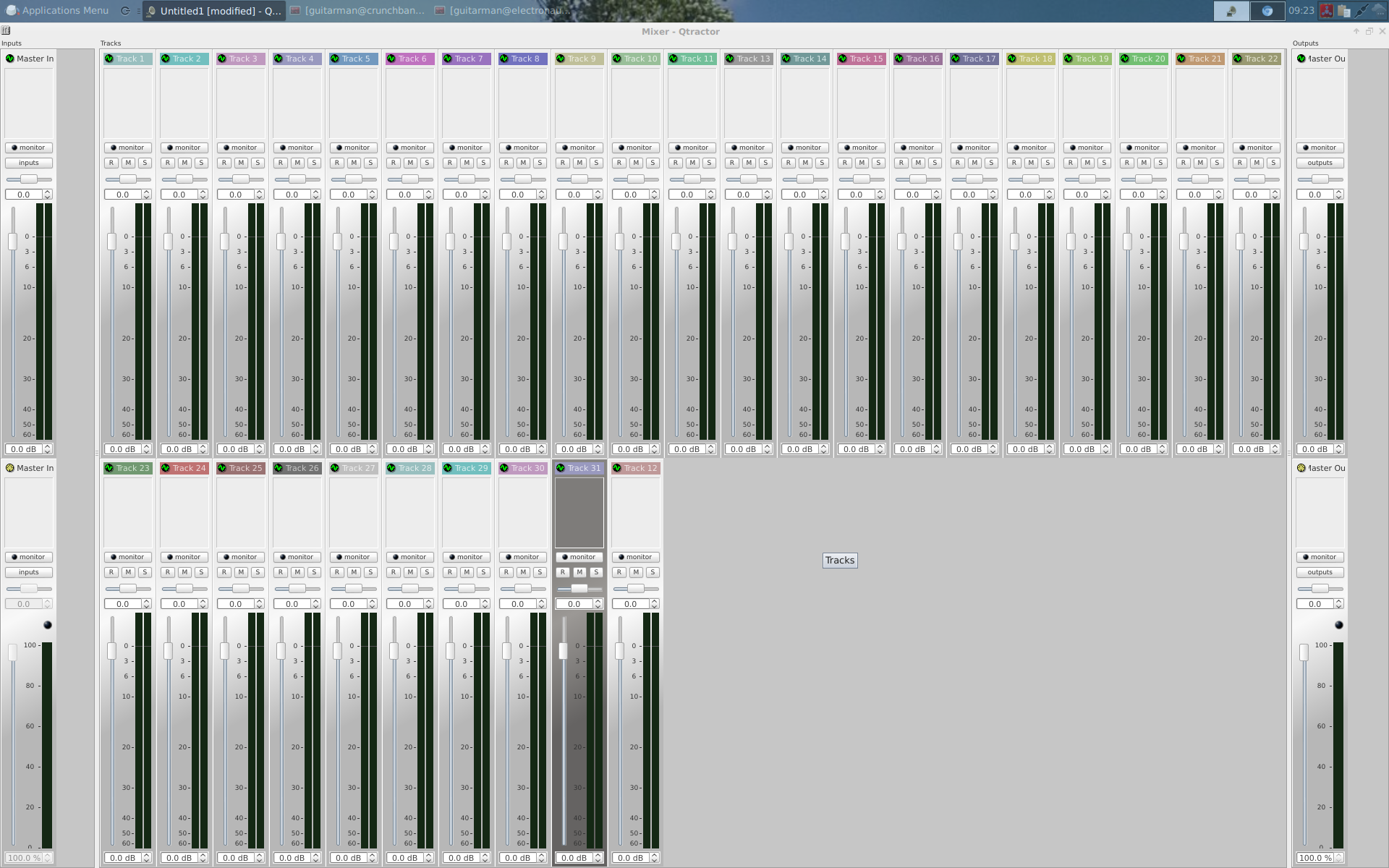Click the Track 27 strip waveform icon
Screen dimensions: 1389x868
click(x=335, y=468)
